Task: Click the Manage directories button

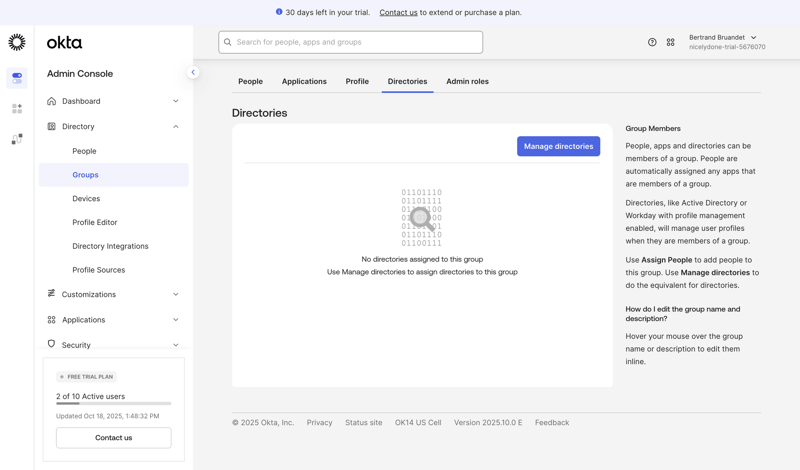Action: tap(558, 146)
